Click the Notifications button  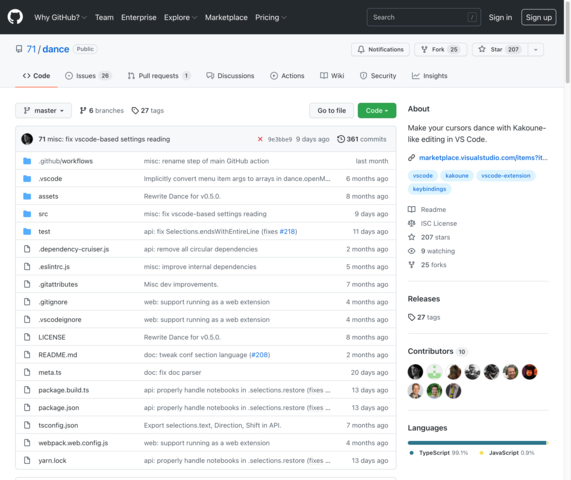click(x=380, y=50)
